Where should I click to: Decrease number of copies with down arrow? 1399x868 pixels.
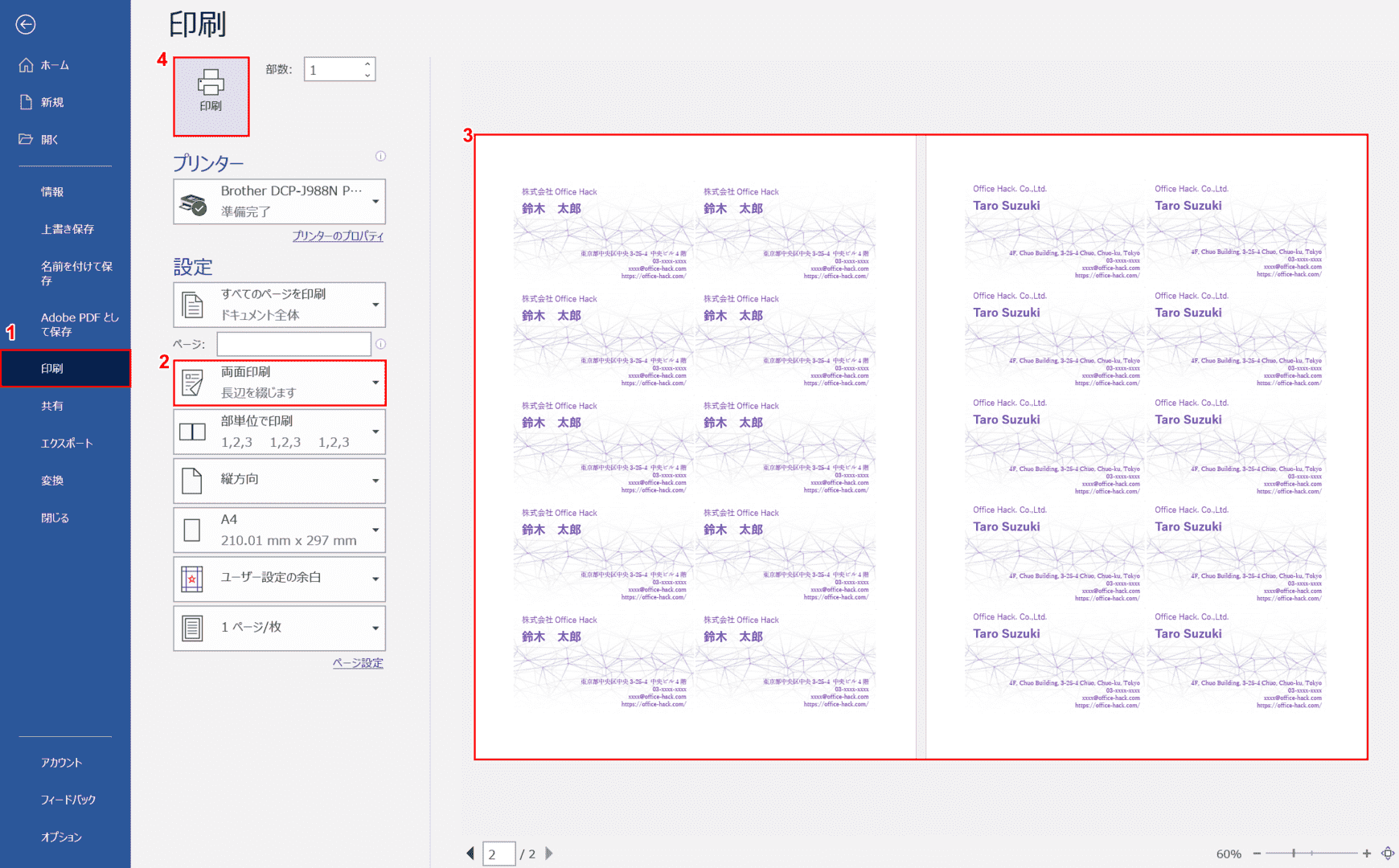[x=367, y=76]
